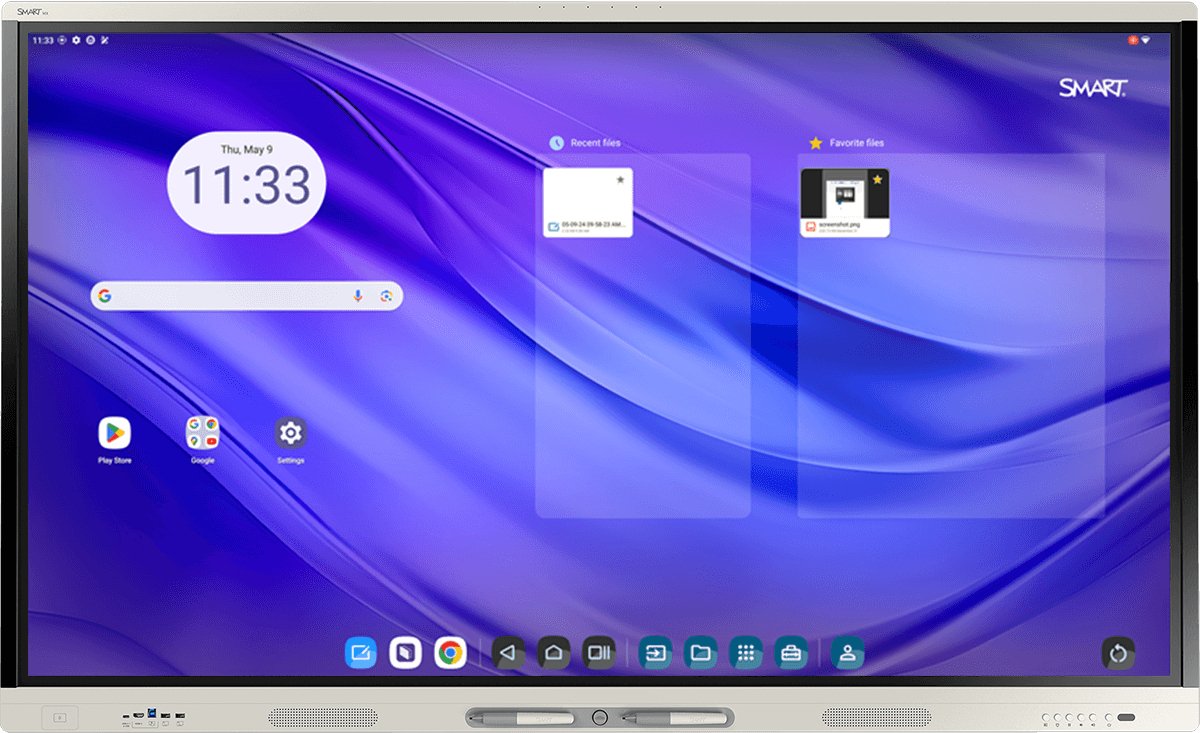Star the recent 05-09-24 whiteboard file
Image resolution: width=1200 pixels, height=733 pixels.
click(620, 181)
